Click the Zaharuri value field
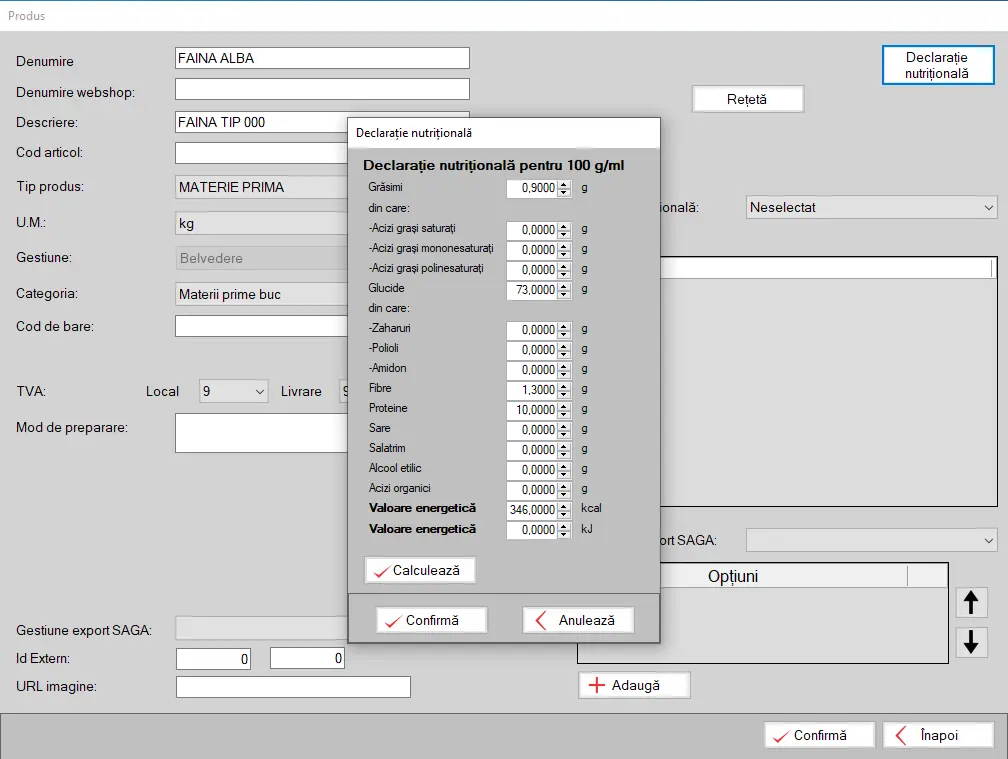This screenshot has width=1008, height=759. tap(532, 330)
